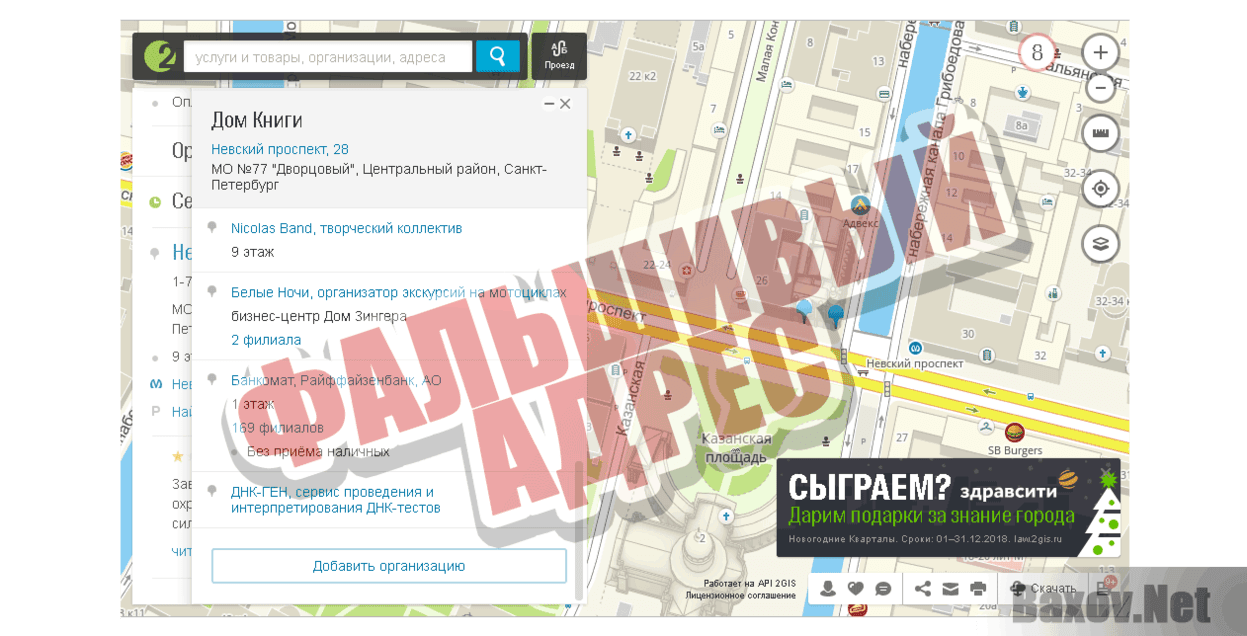
Task: Open the Проезд route planning button
Action: (559, 55)
